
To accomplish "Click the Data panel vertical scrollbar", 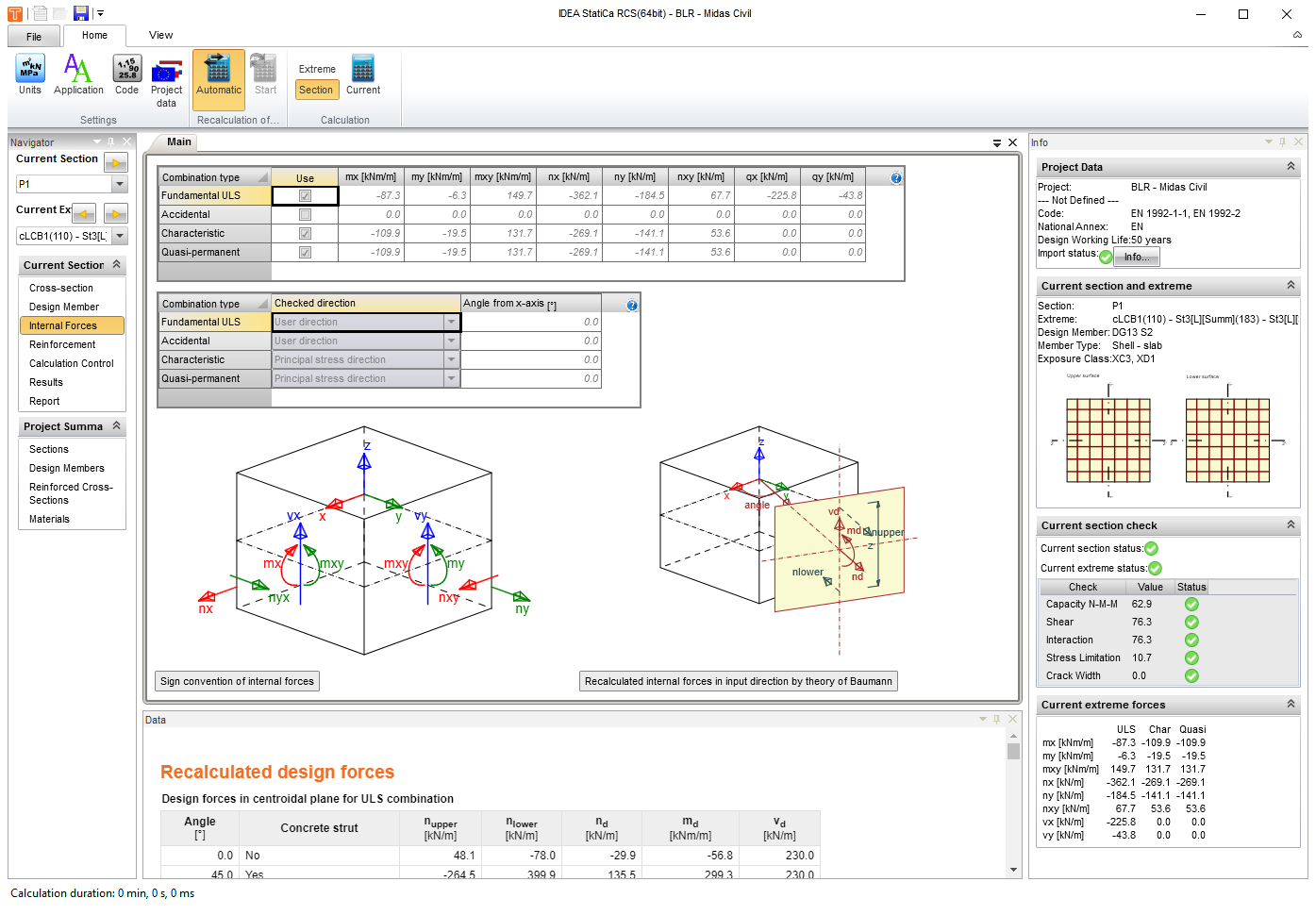I will (1013, 802).
